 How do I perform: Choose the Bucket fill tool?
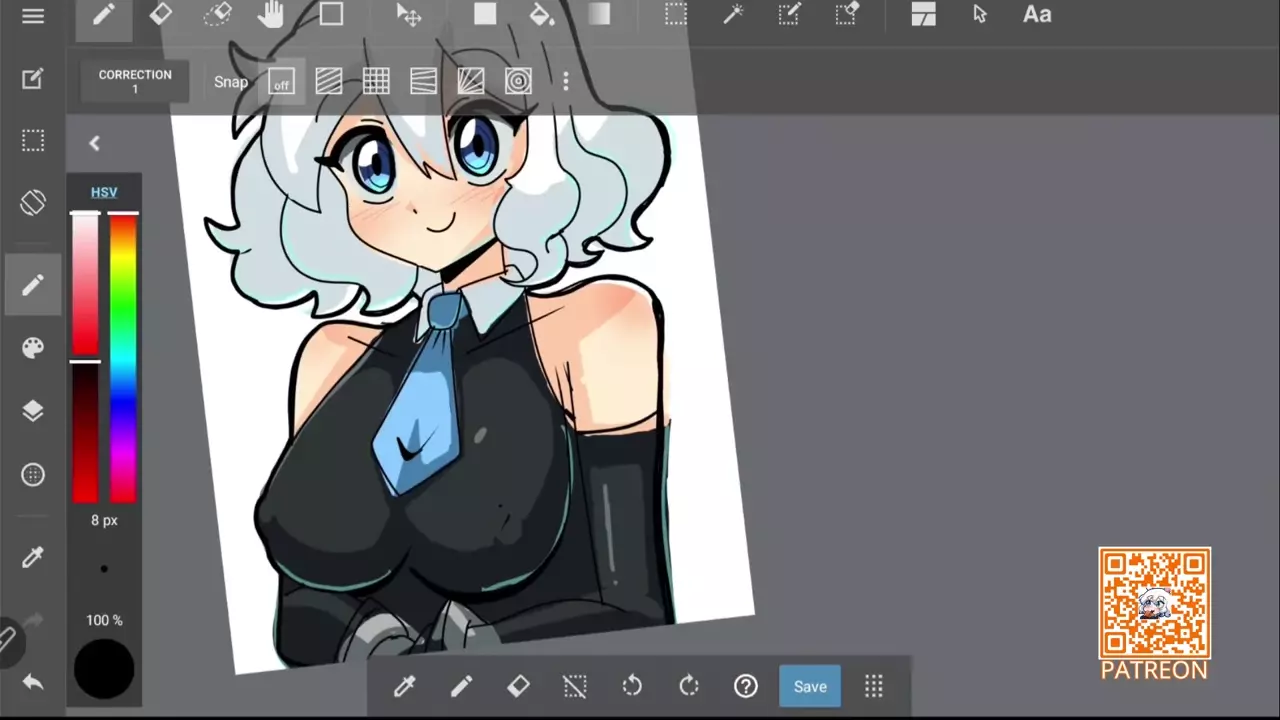click(x=541, y=15)
